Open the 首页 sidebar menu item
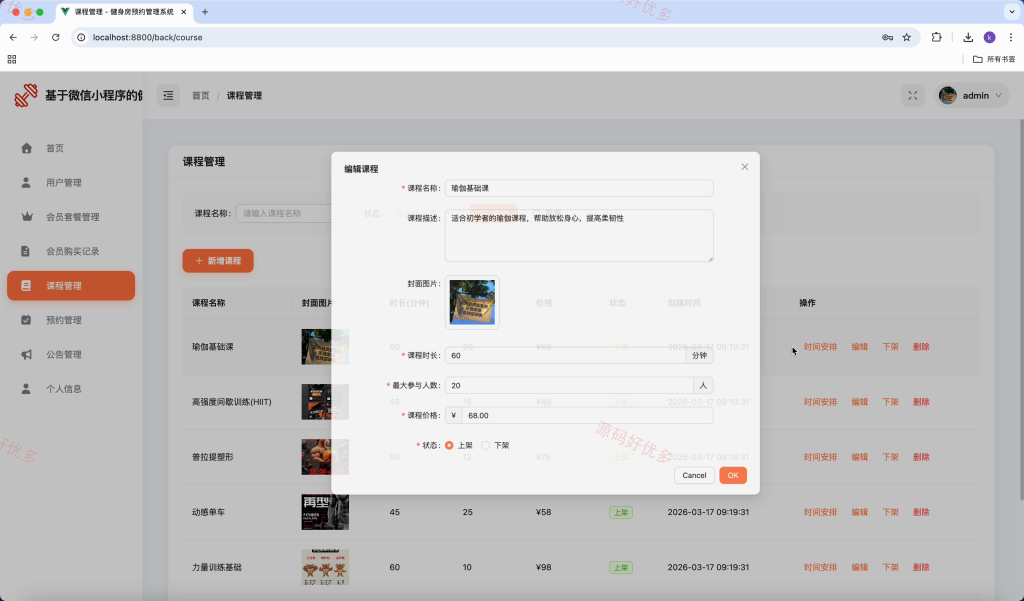1024x601 pixels. coord(71,148)
